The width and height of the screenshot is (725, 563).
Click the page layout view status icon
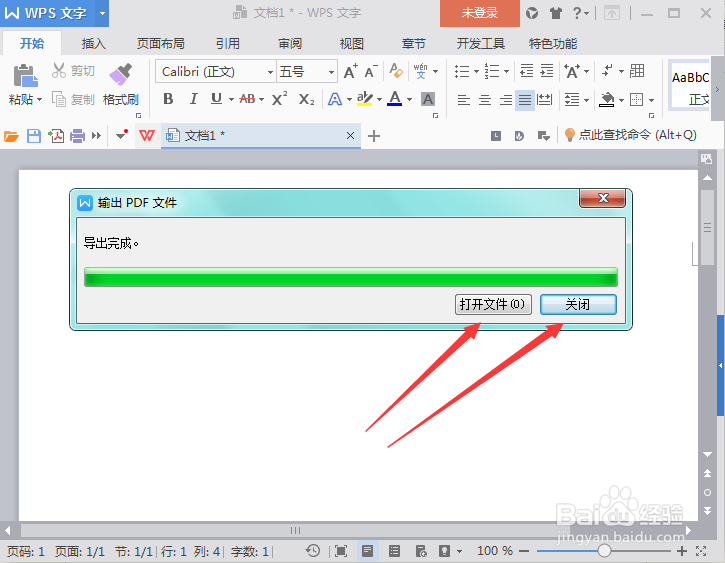368,551
